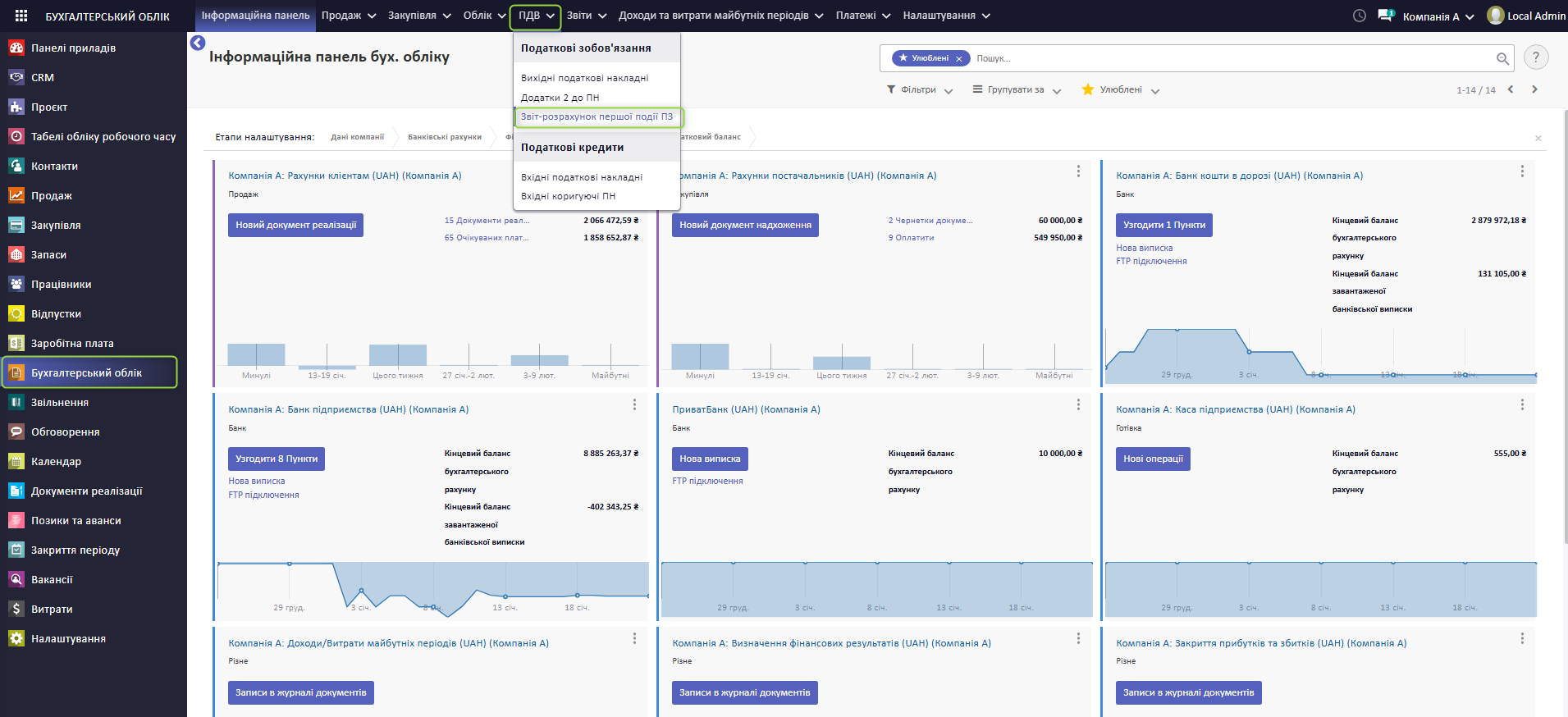Open Вакансії app in sidebar

[x=52, y=579]
